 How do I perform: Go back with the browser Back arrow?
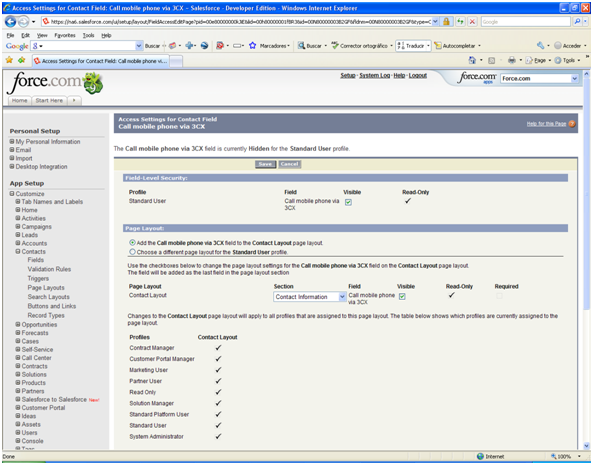[10, 22]
